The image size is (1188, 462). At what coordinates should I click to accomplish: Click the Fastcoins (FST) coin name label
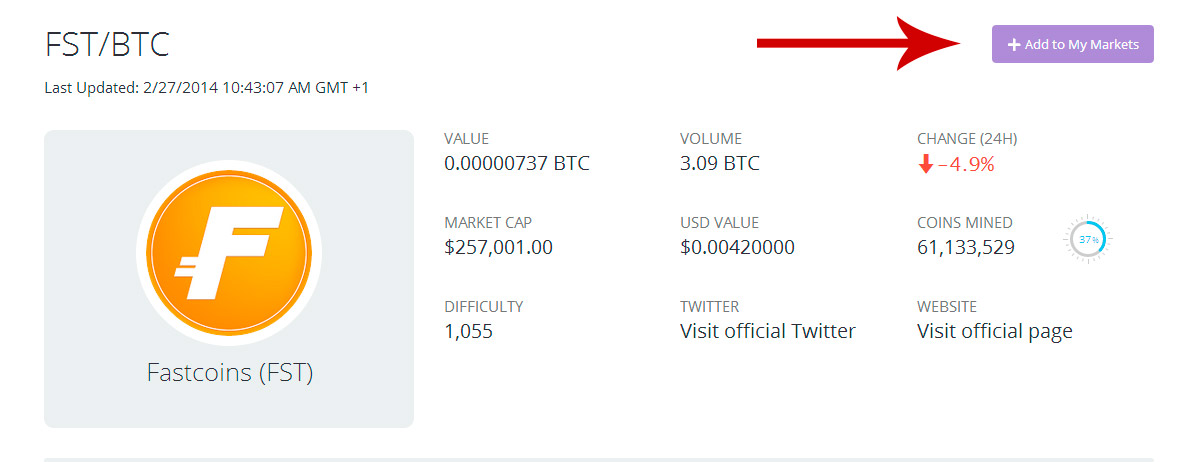coord(230,373)
